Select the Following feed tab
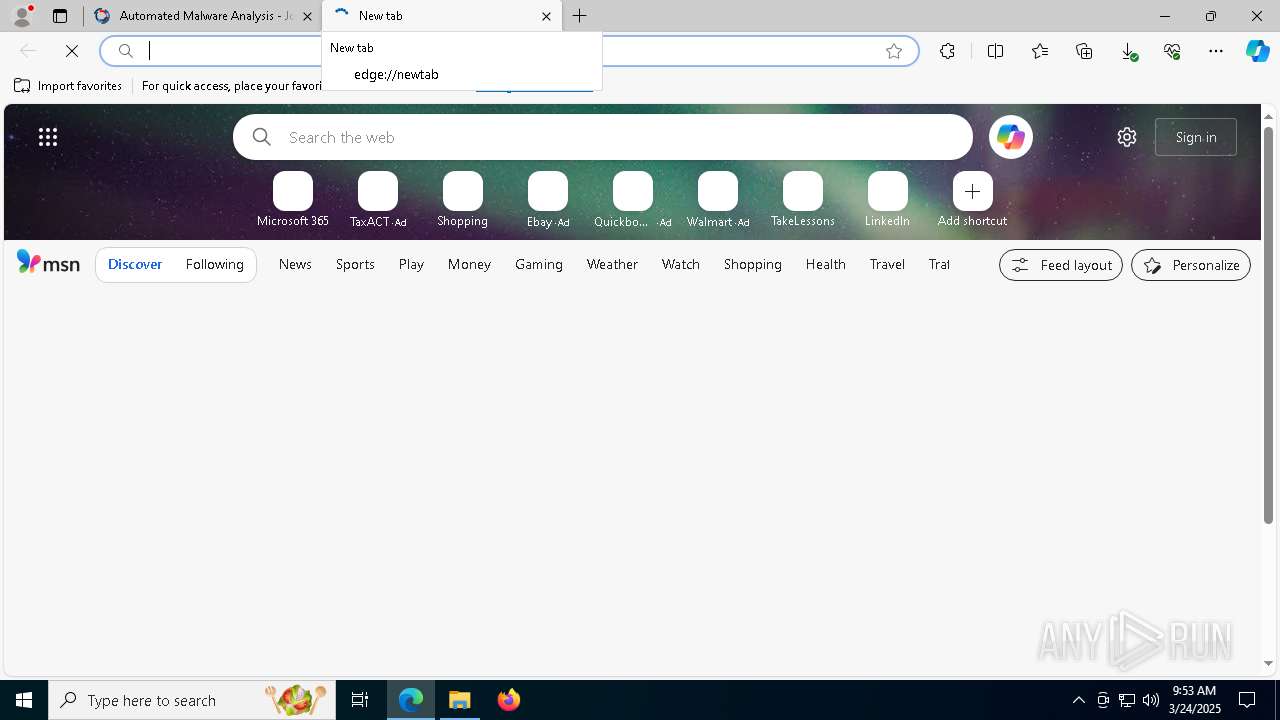The width and height of the screenshot is (1280, 720). 215,264
